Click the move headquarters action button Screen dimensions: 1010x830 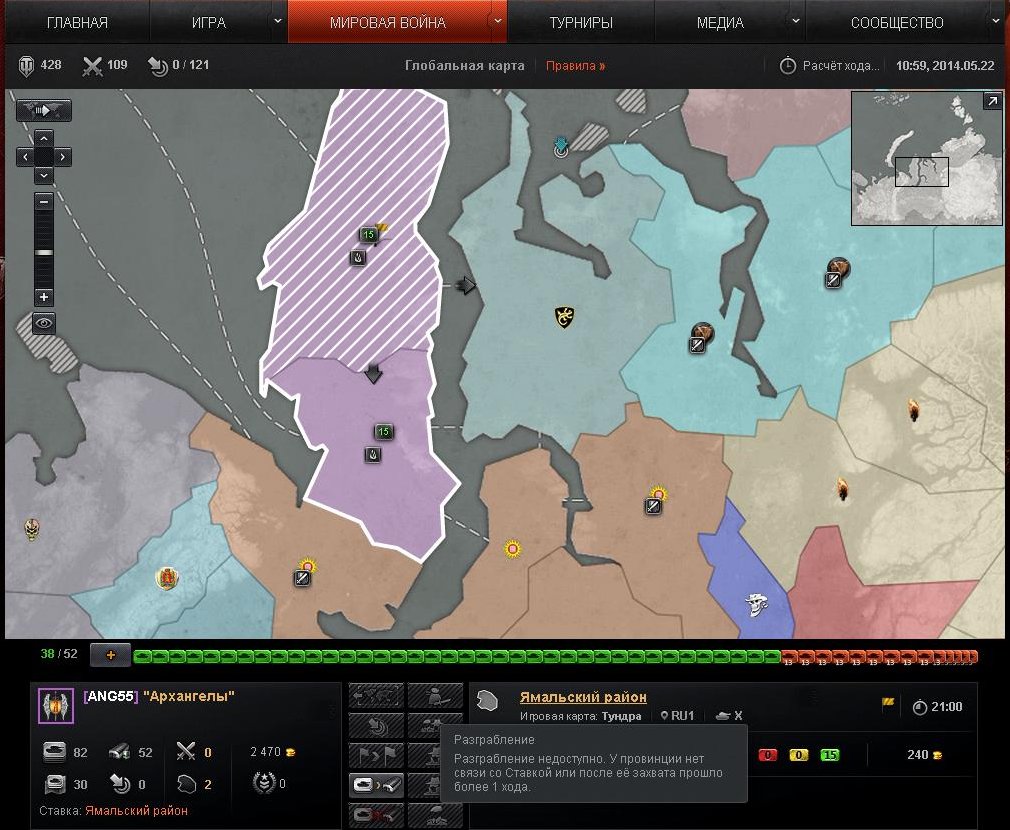point(376,696)
